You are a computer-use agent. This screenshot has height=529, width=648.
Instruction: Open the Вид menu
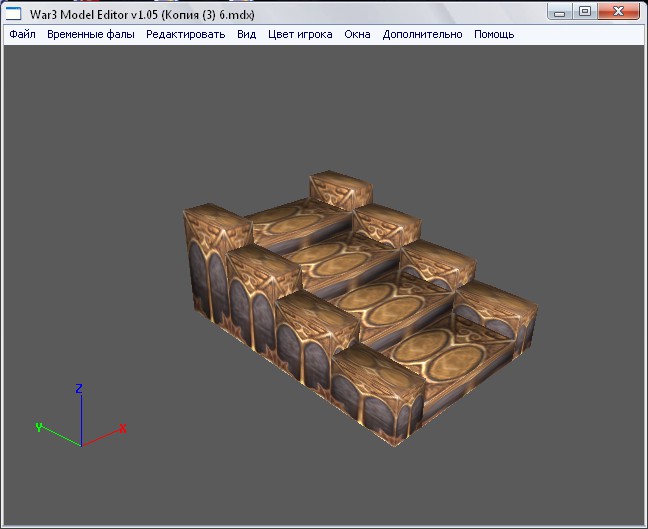(246, 34)
